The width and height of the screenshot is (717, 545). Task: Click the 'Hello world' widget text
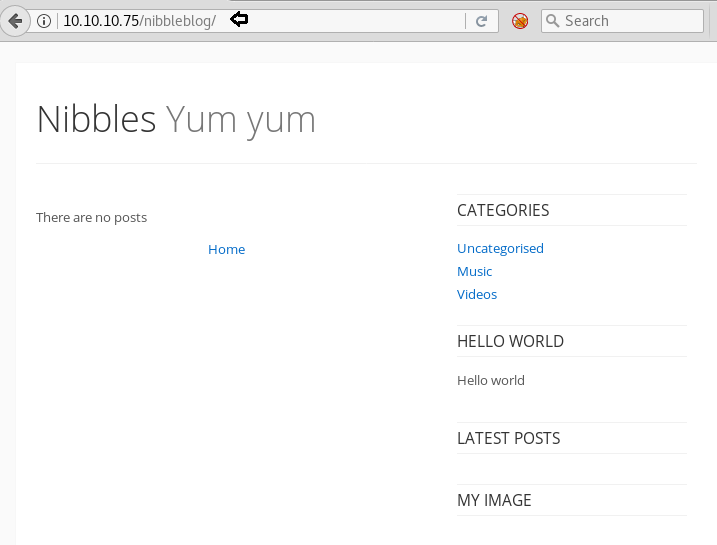(x=490, y=380)
